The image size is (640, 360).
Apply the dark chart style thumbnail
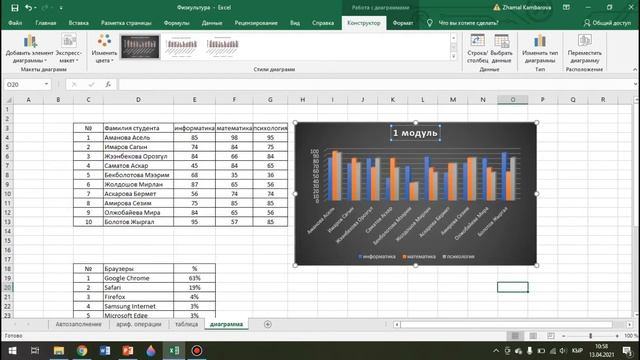point(140,47)
